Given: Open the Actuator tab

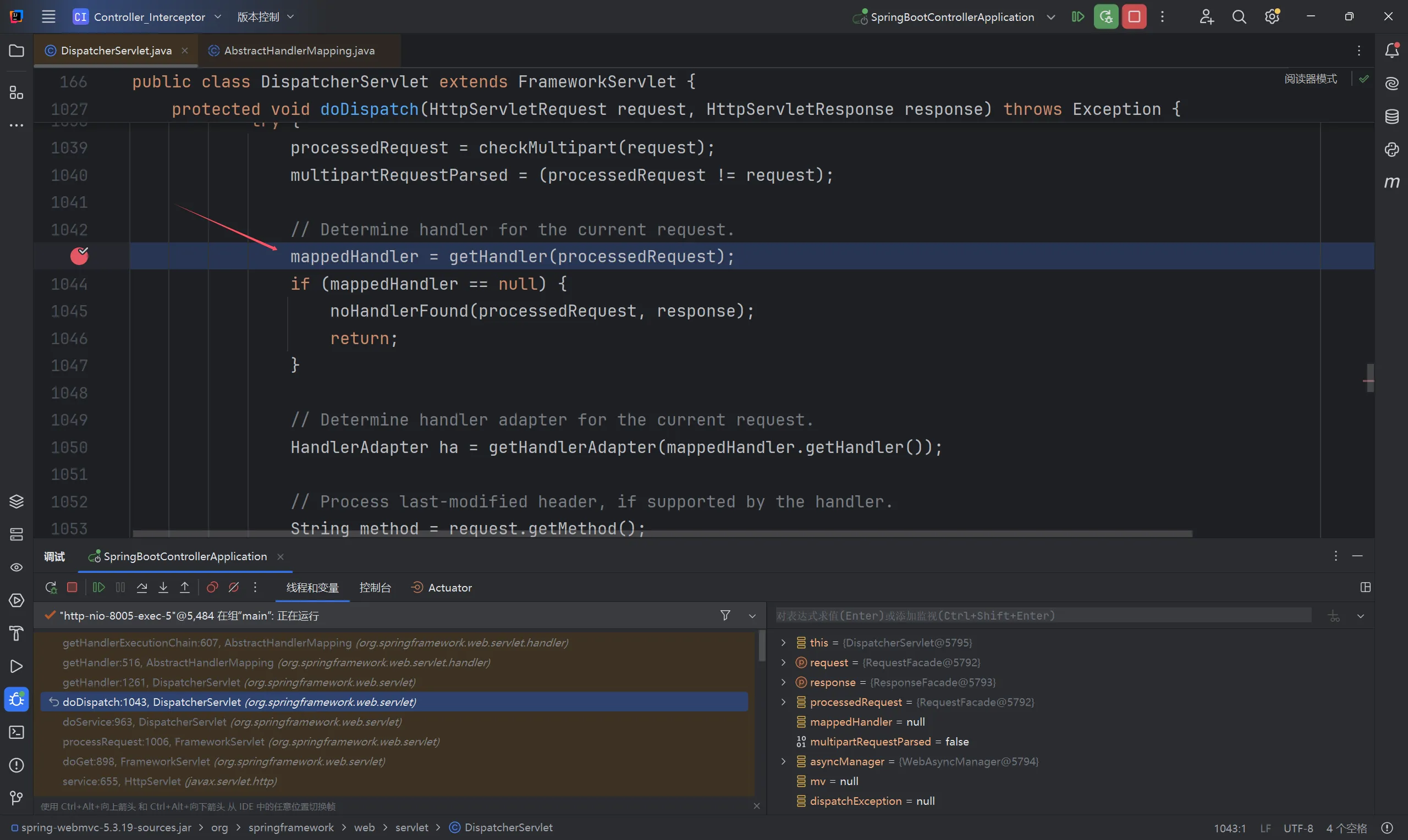Looking at the screenshot, I should pyautogui.click(x=442, y=588).
